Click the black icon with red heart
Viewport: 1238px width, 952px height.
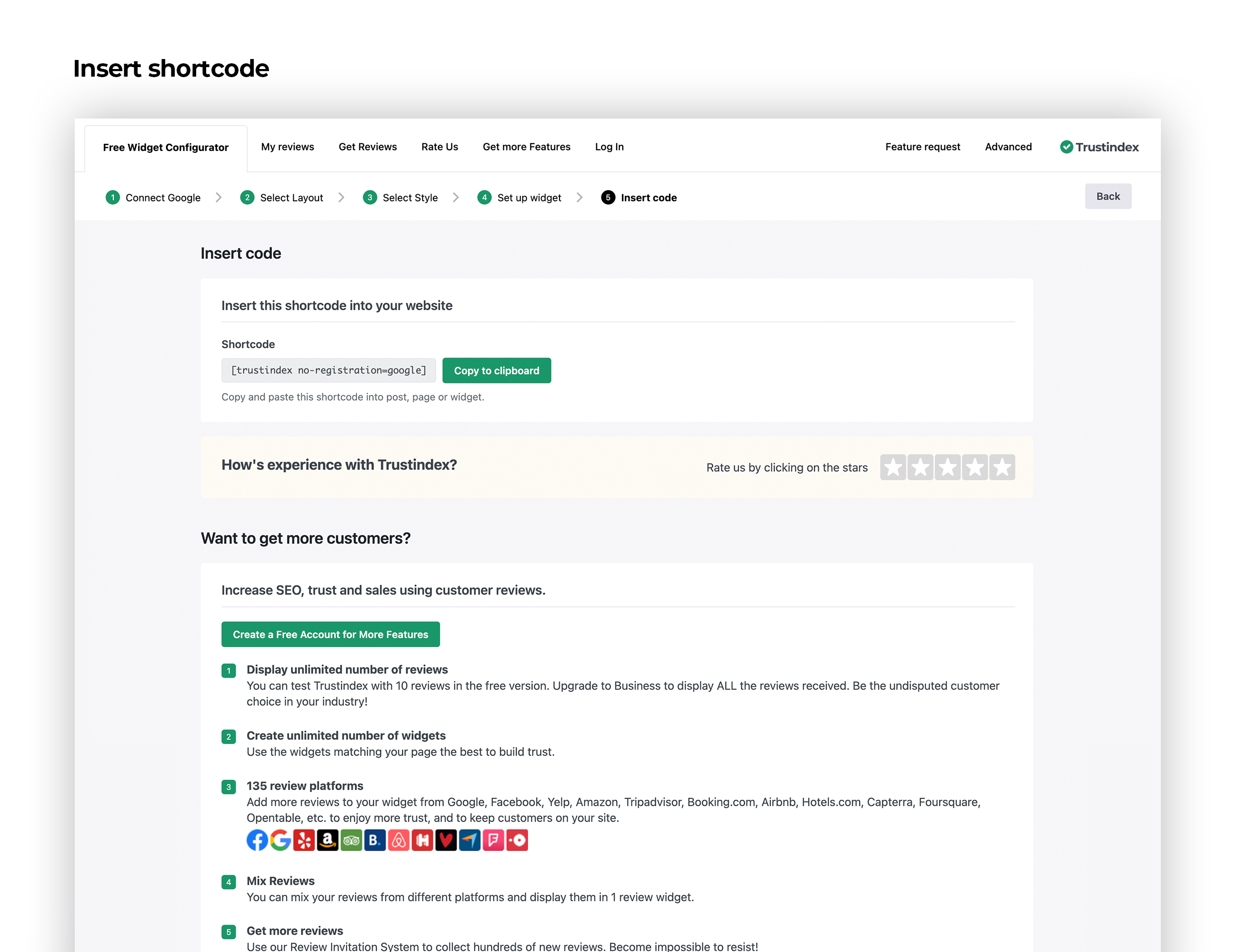pyautogui.click(x=446, y=840)
